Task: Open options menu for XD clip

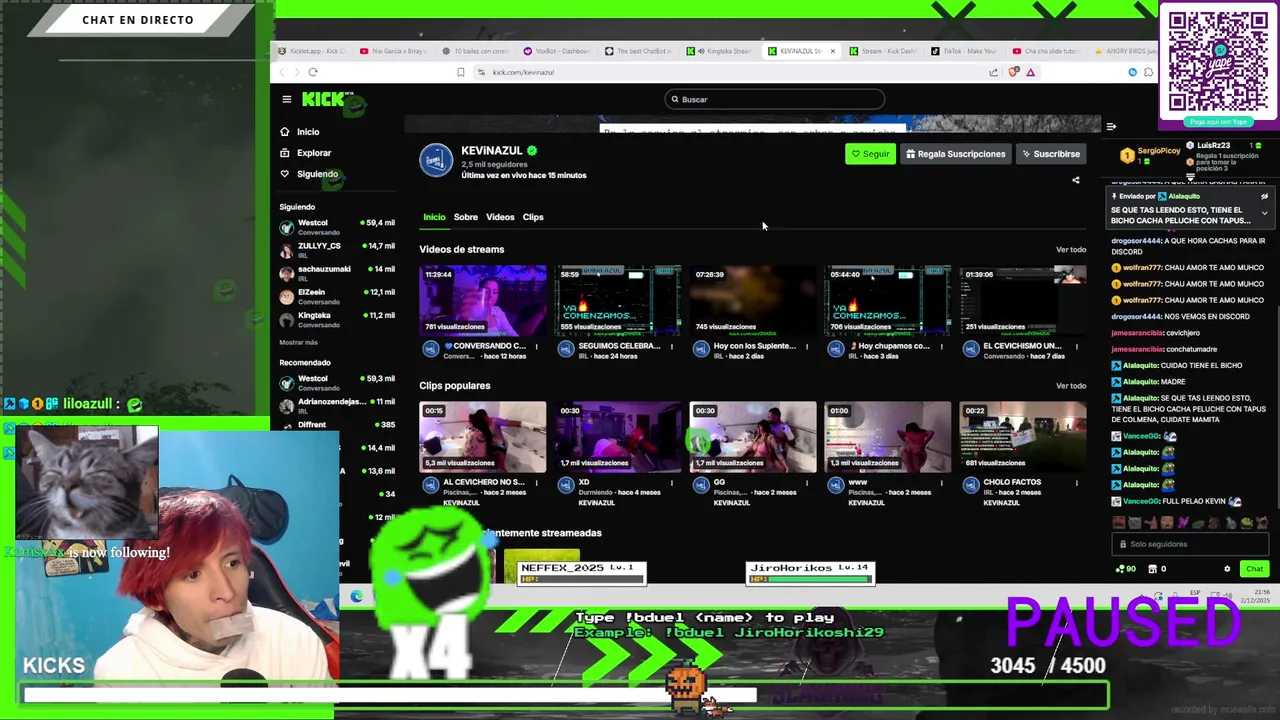Action: pos(671,483)
